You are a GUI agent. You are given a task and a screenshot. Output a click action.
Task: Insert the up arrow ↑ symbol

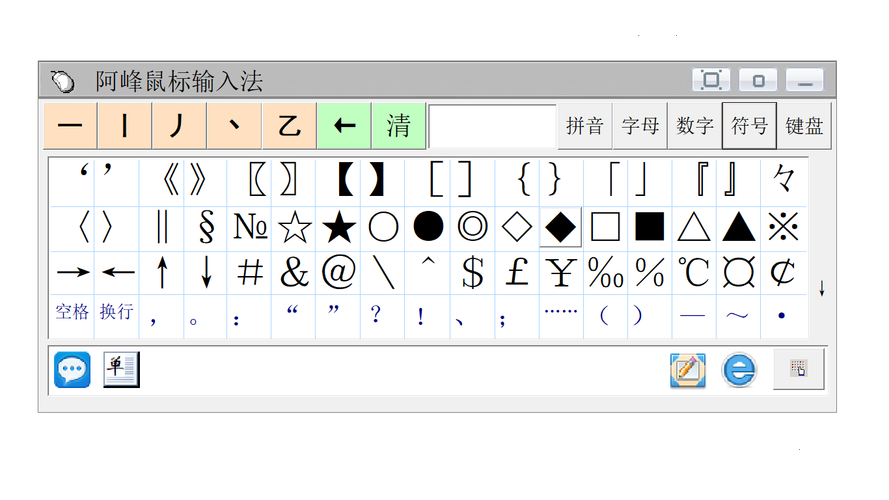[162, 273]
